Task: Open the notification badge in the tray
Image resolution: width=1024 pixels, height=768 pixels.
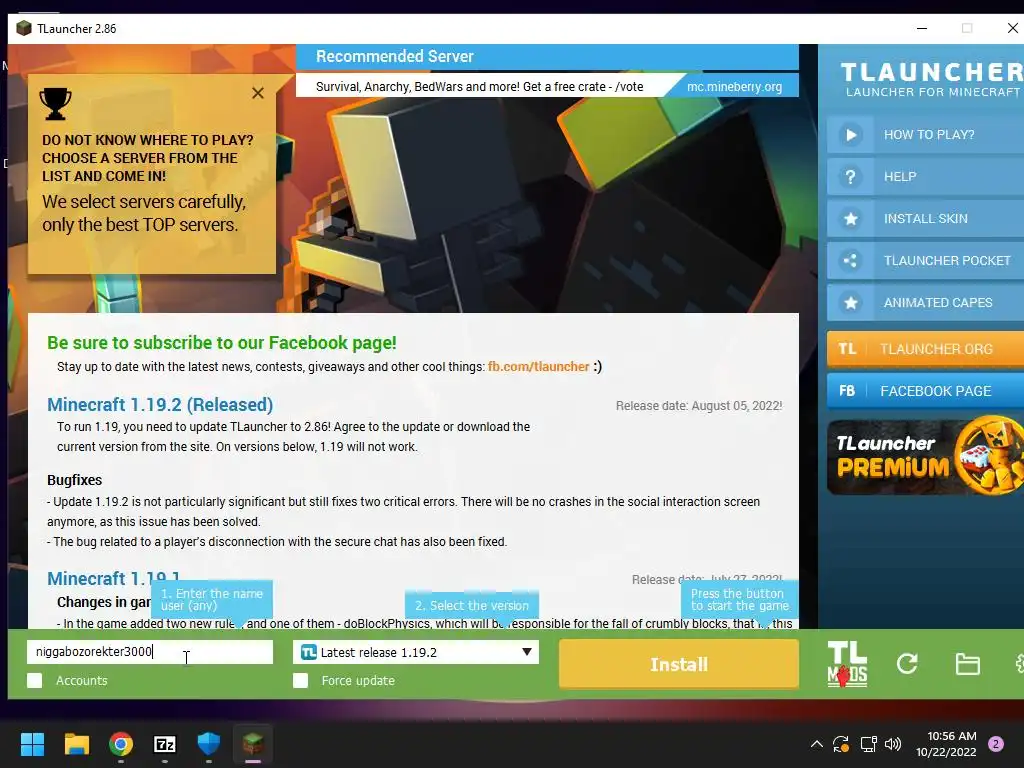Action: (x=996, y=744)
